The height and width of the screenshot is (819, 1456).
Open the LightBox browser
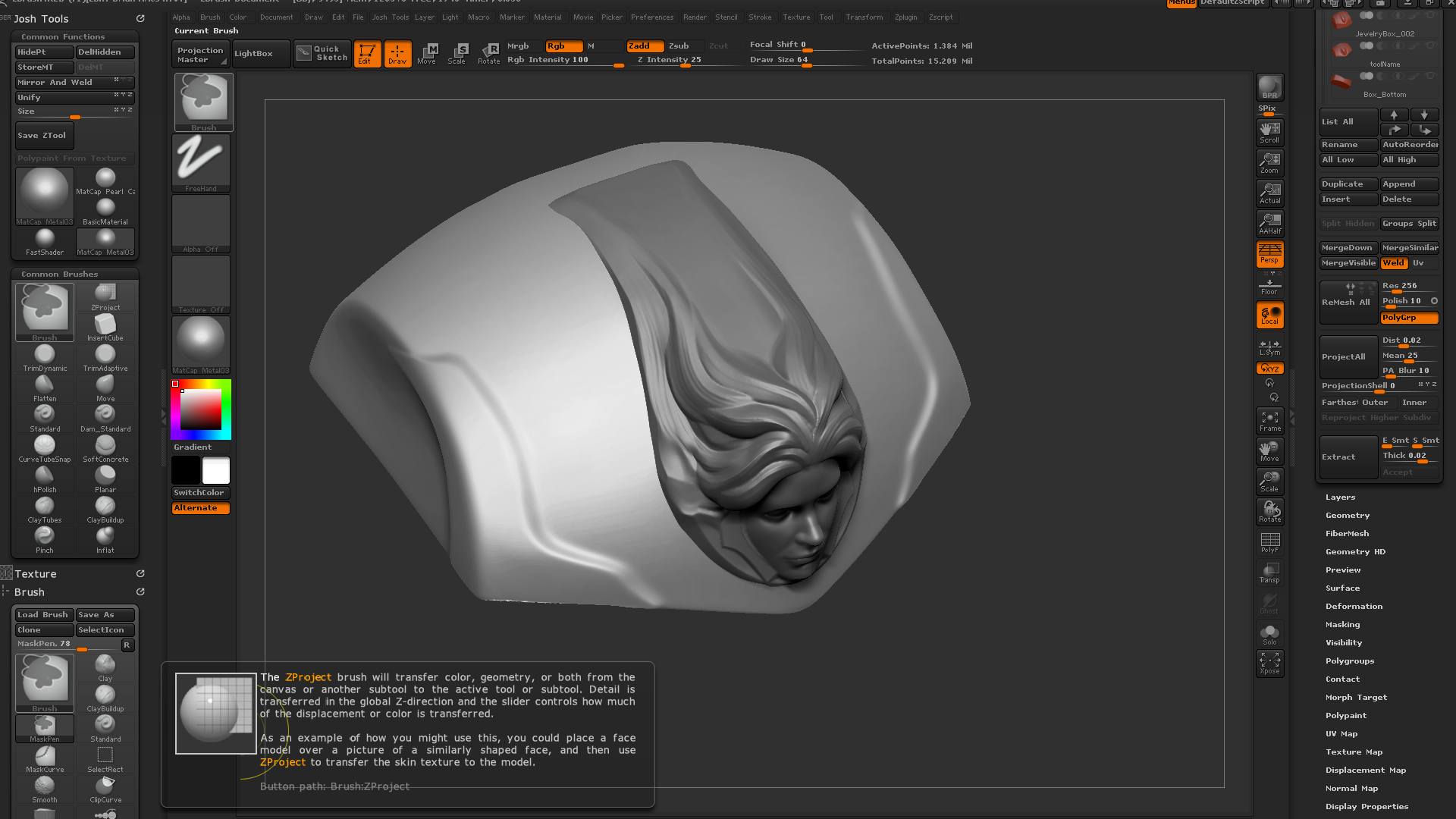261,54
